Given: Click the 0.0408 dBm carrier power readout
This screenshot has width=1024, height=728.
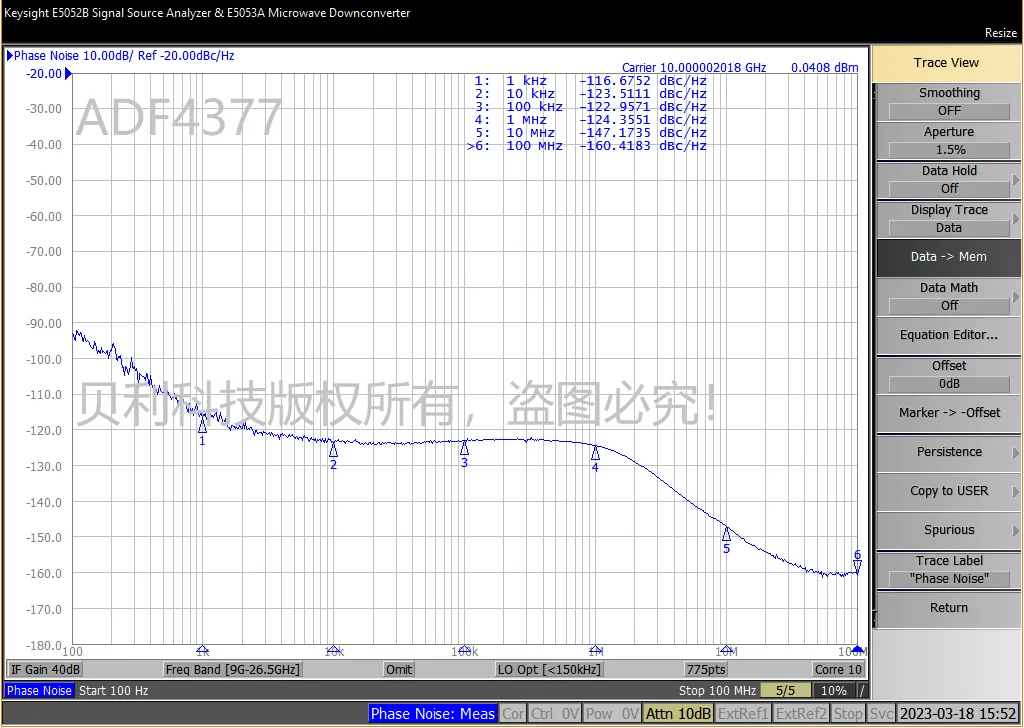Looking at the screenshot, I should pyautogui.click(x=824, y=68).
